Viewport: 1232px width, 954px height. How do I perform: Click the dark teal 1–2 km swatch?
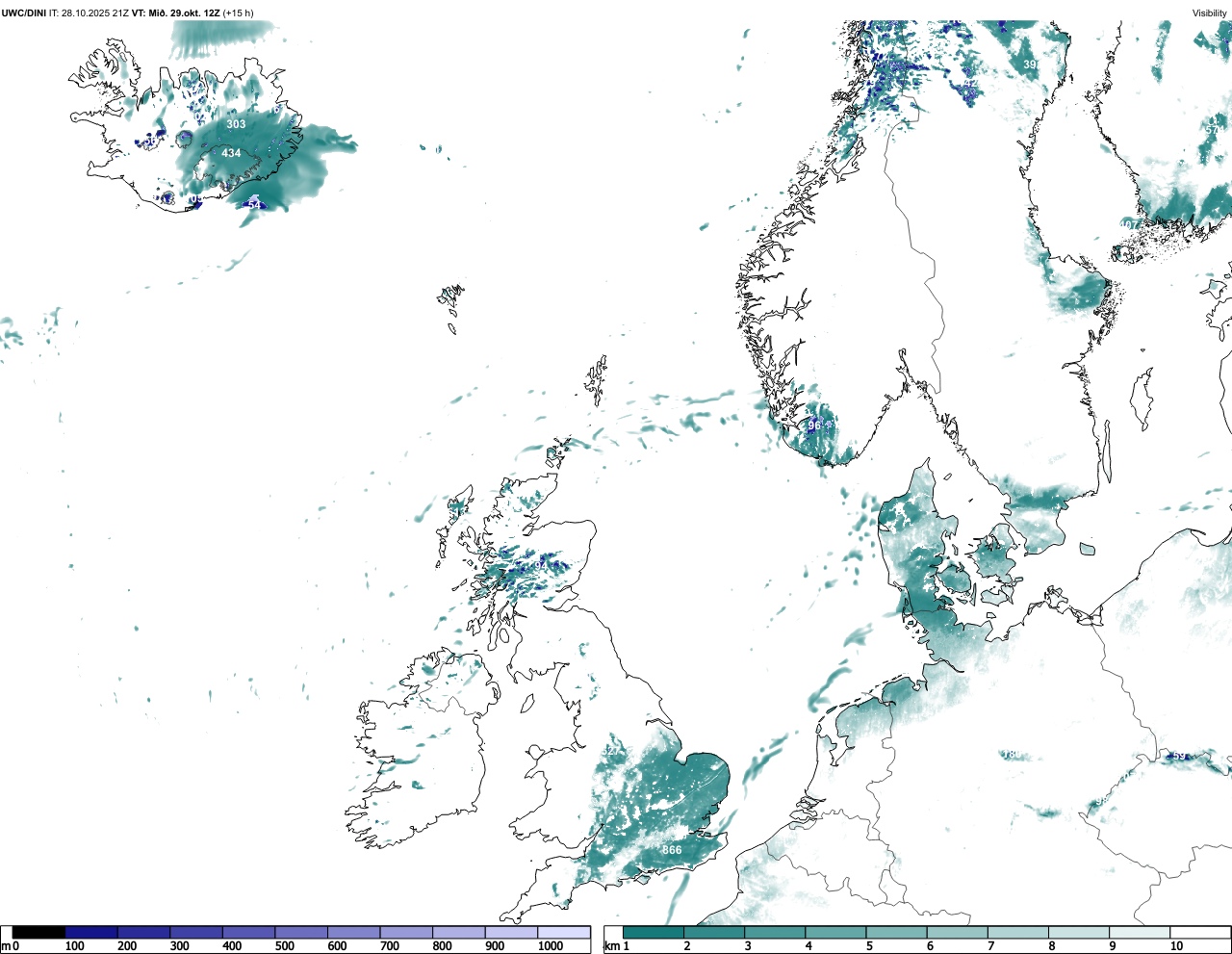[654, 932]
